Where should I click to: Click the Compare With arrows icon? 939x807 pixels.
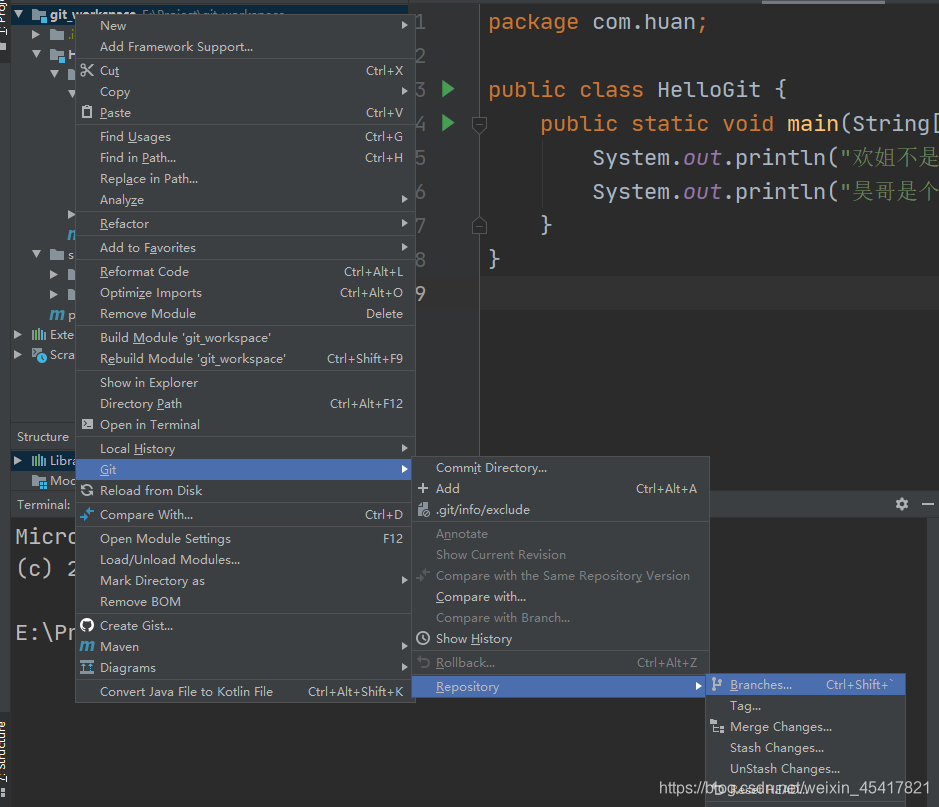[x=87, y=514]
